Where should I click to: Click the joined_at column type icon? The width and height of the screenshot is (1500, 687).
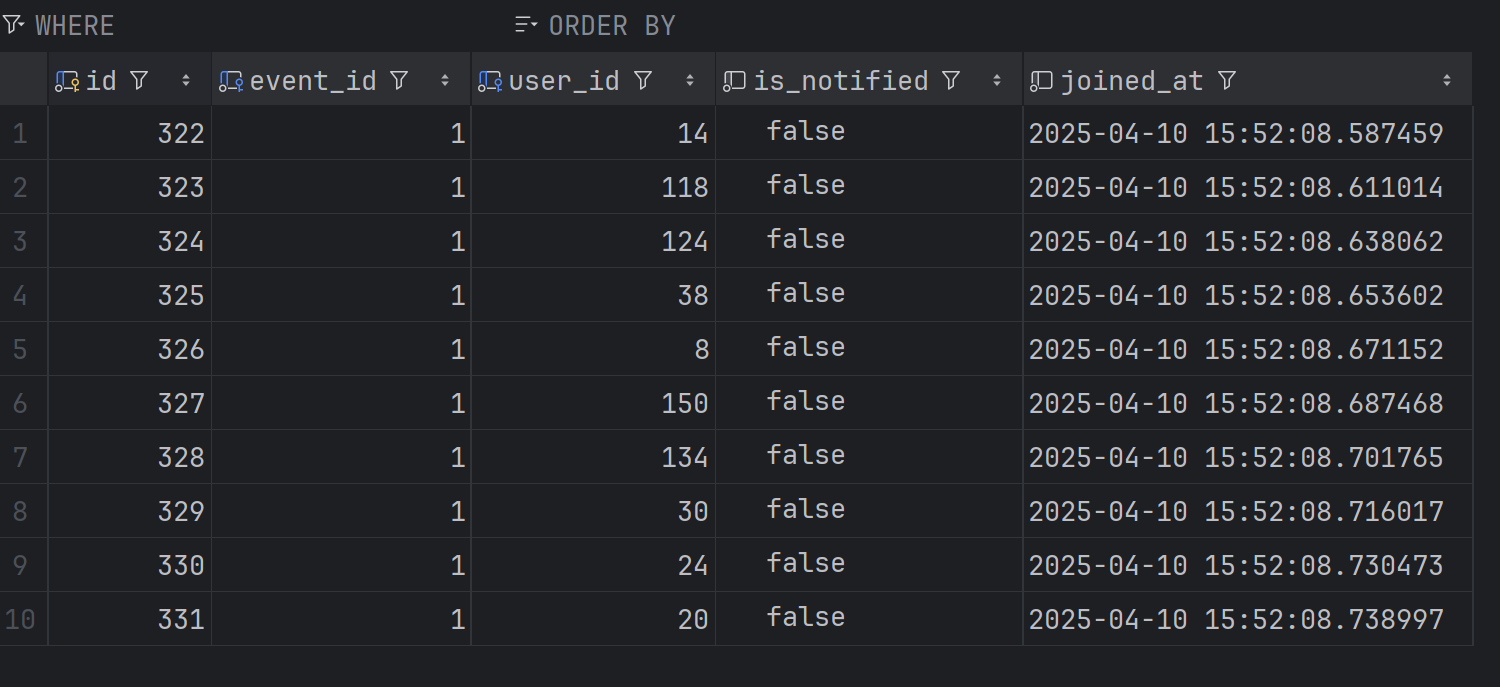point(1042,81)
